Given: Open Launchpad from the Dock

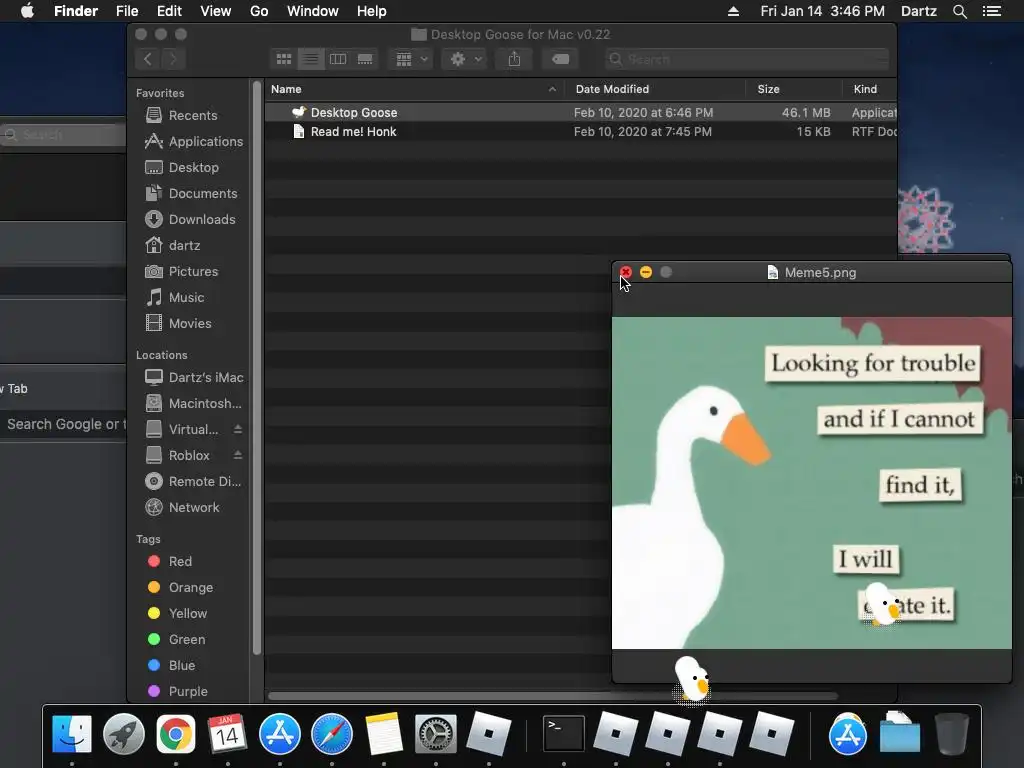Looking at the screenshot, I should tap(123, 734).
